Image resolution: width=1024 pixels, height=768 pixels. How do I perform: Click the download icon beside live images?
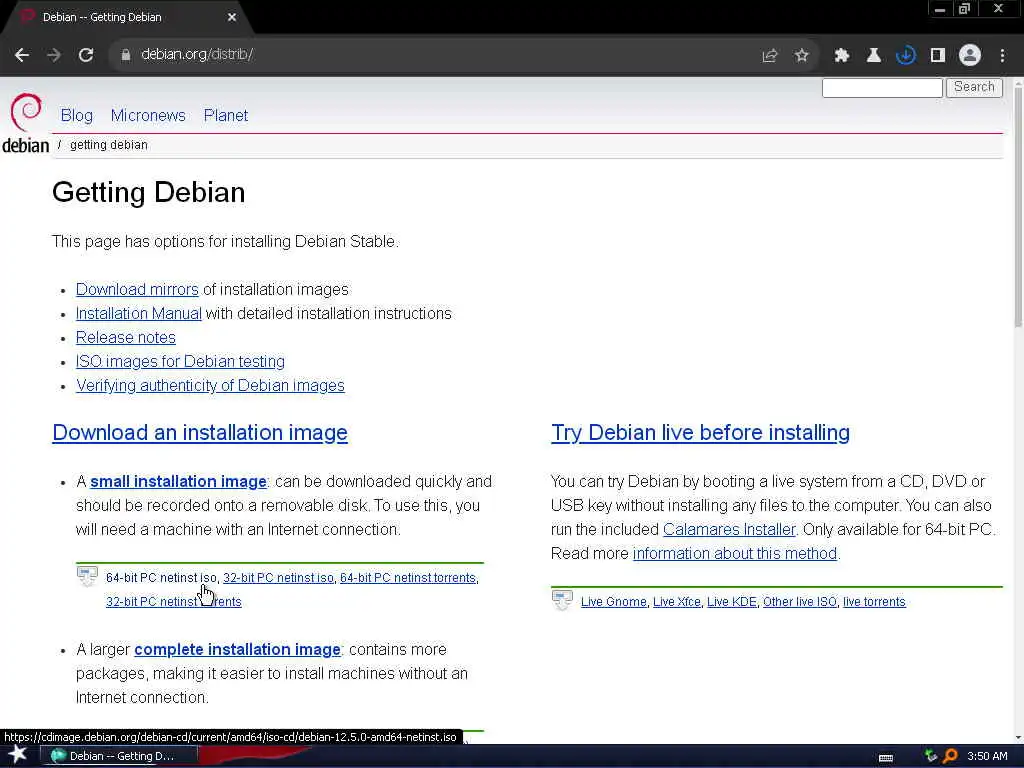coord(562,600)
